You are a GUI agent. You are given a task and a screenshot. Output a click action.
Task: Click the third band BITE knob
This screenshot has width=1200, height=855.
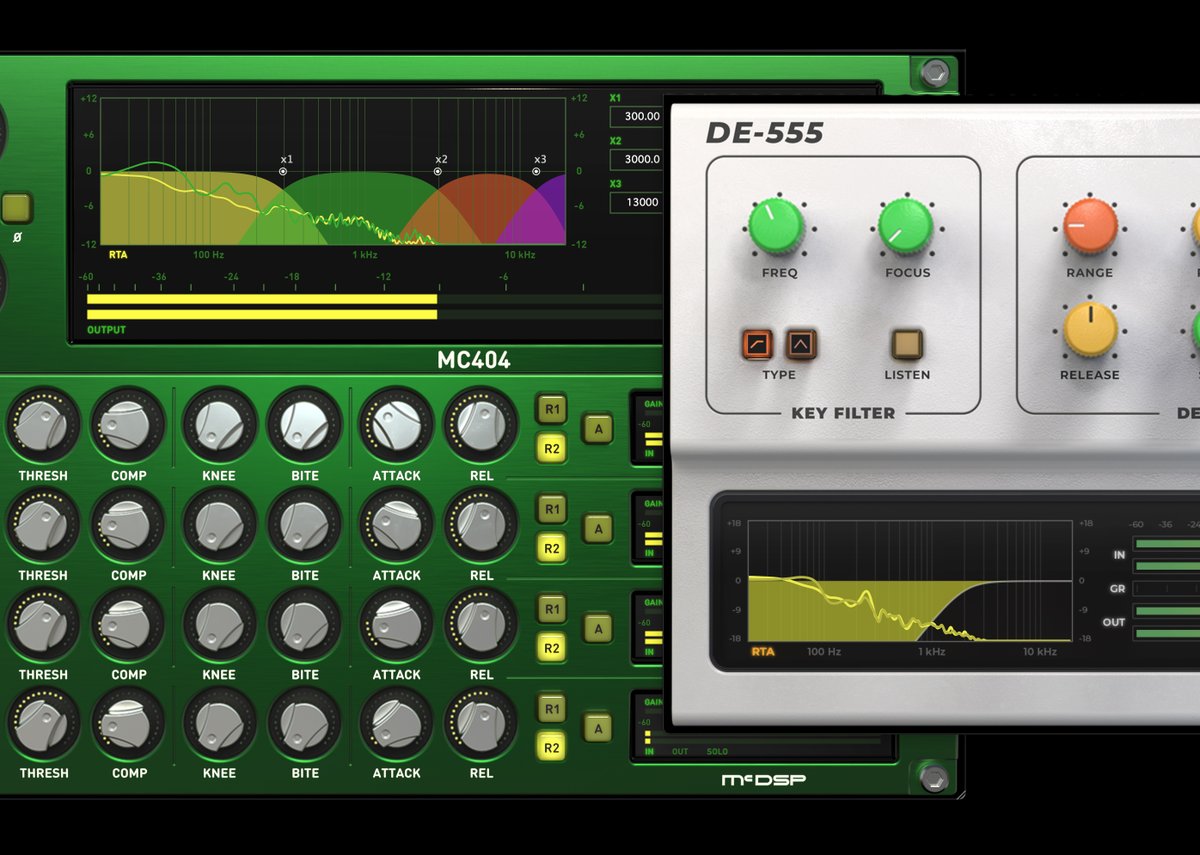coord(305,624)
